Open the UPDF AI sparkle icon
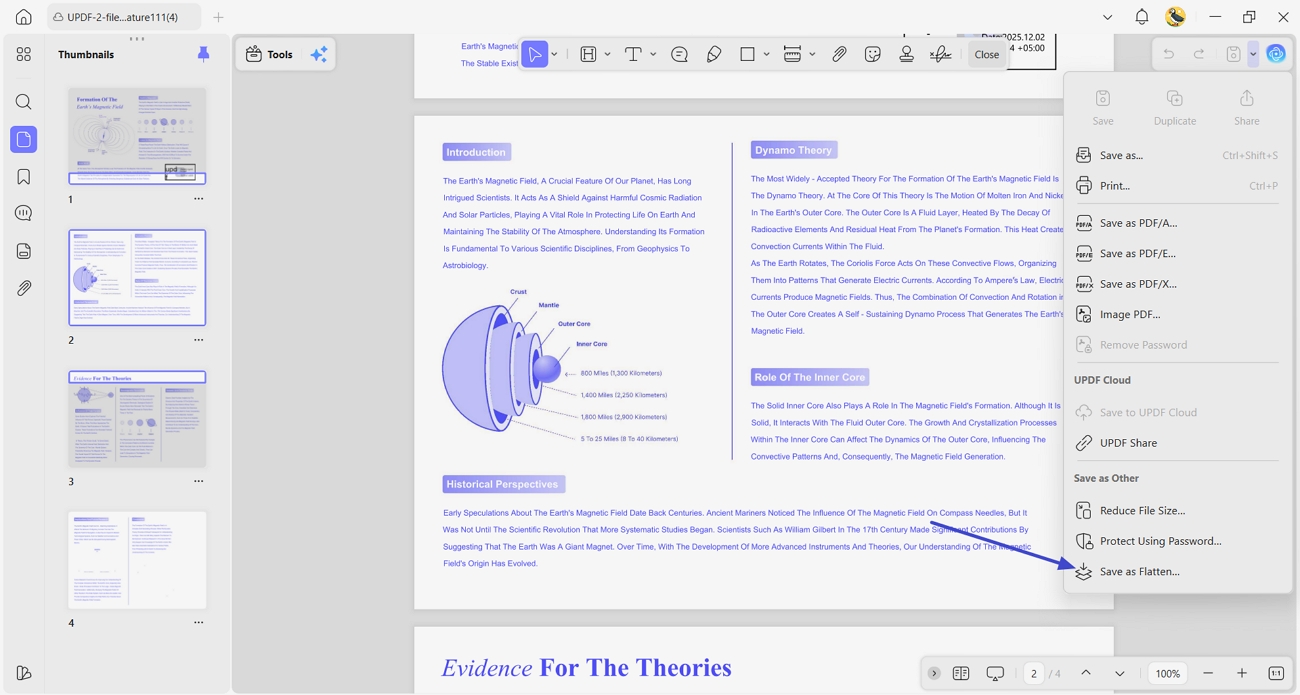1300x695 pixels. pyautogui.click(x=319, y=54)
